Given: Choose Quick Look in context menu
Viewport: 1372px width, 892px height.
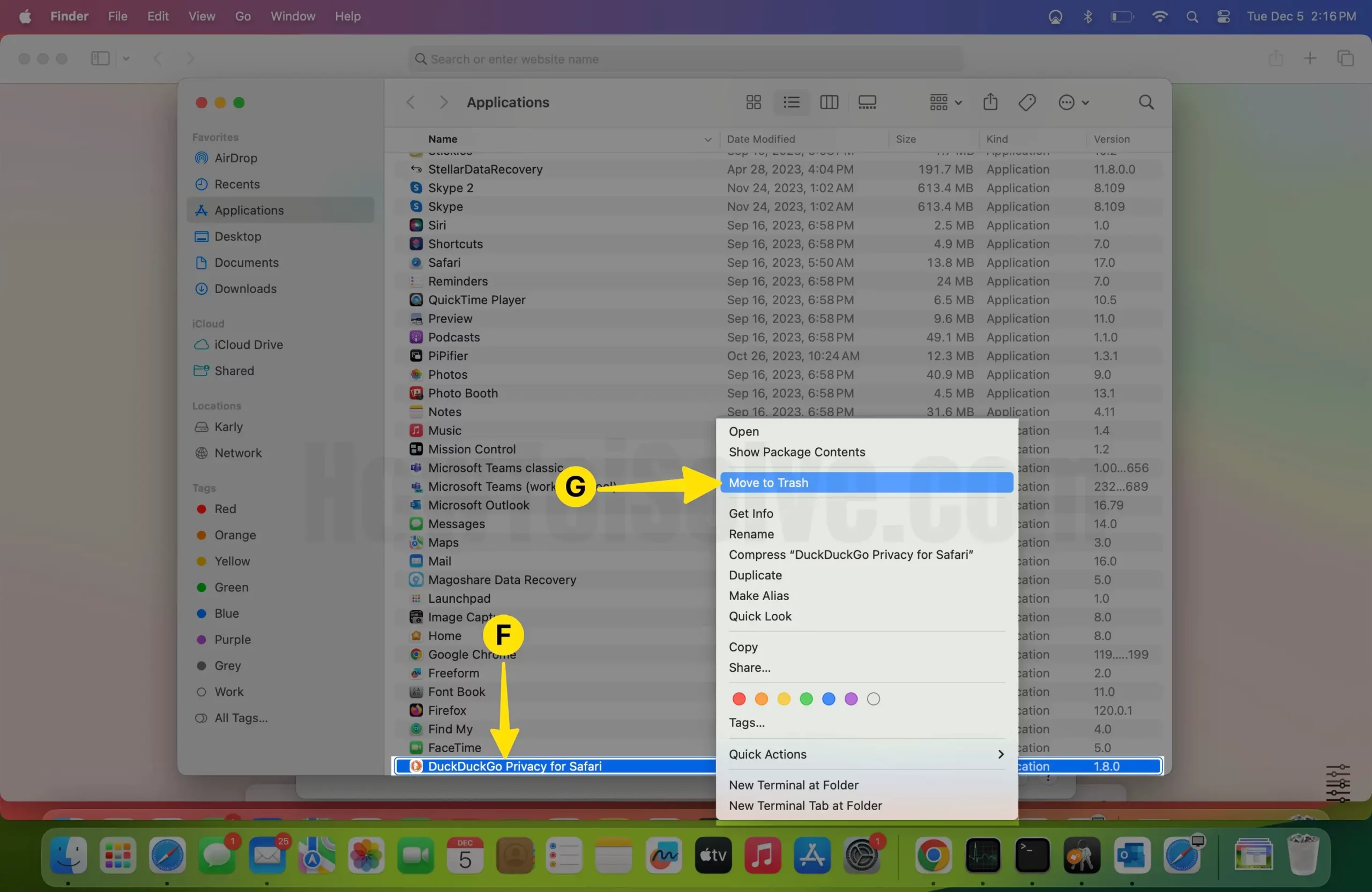Looking at the screenshot, I should coord(867,617).
